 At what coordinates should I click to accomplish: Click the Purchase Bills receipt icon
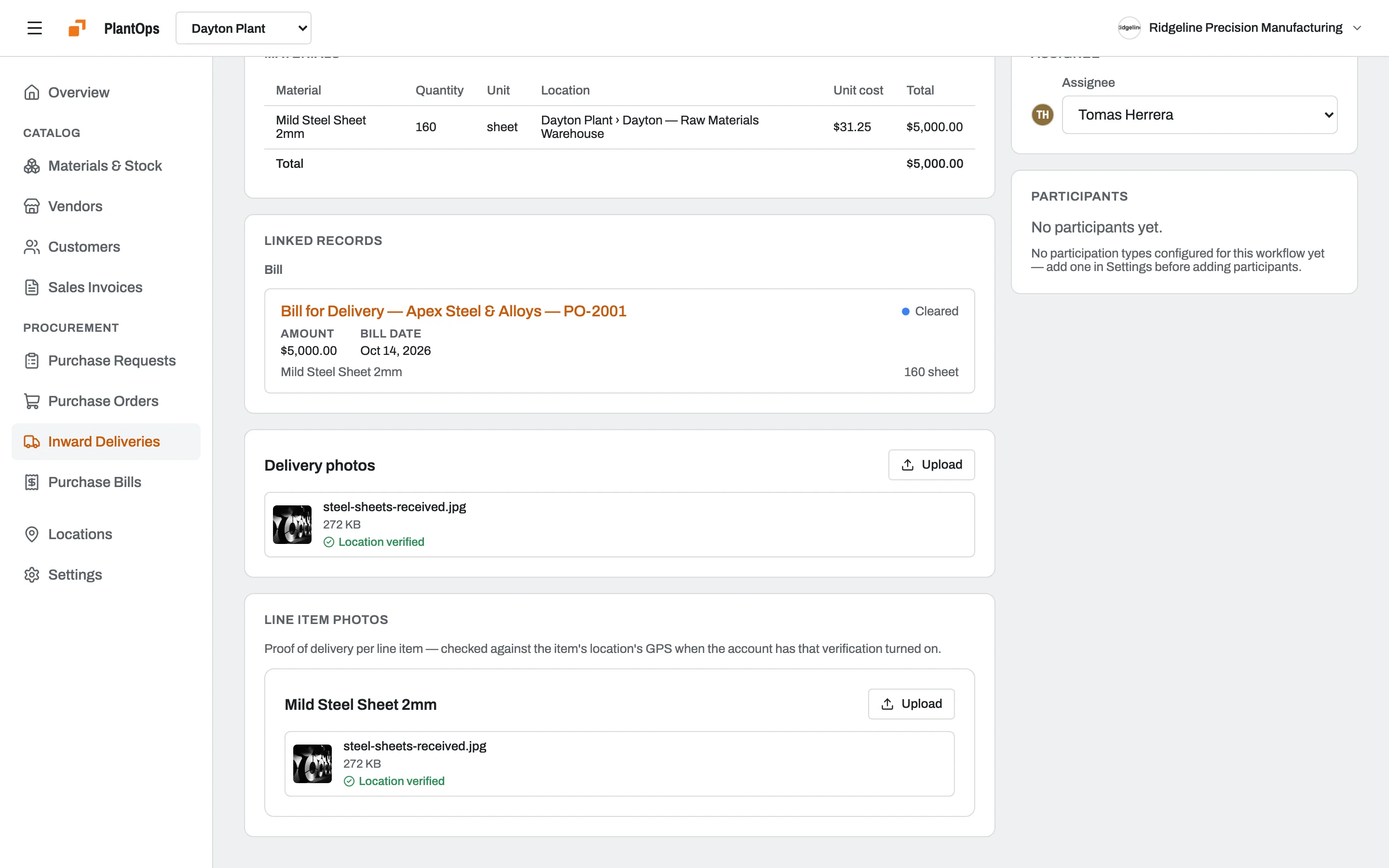(31, 482)
